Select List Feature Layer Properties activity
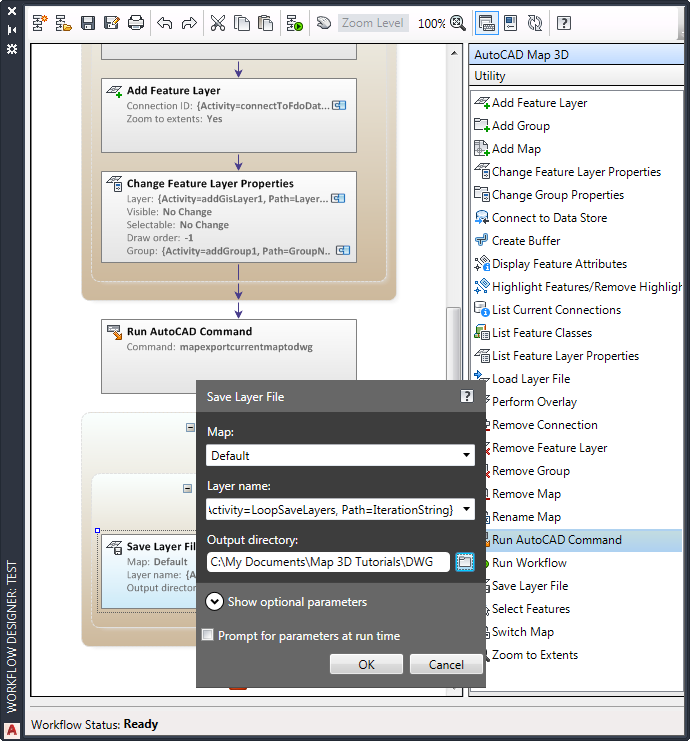Viewport: 690px width, 741px height. (565, 356)
